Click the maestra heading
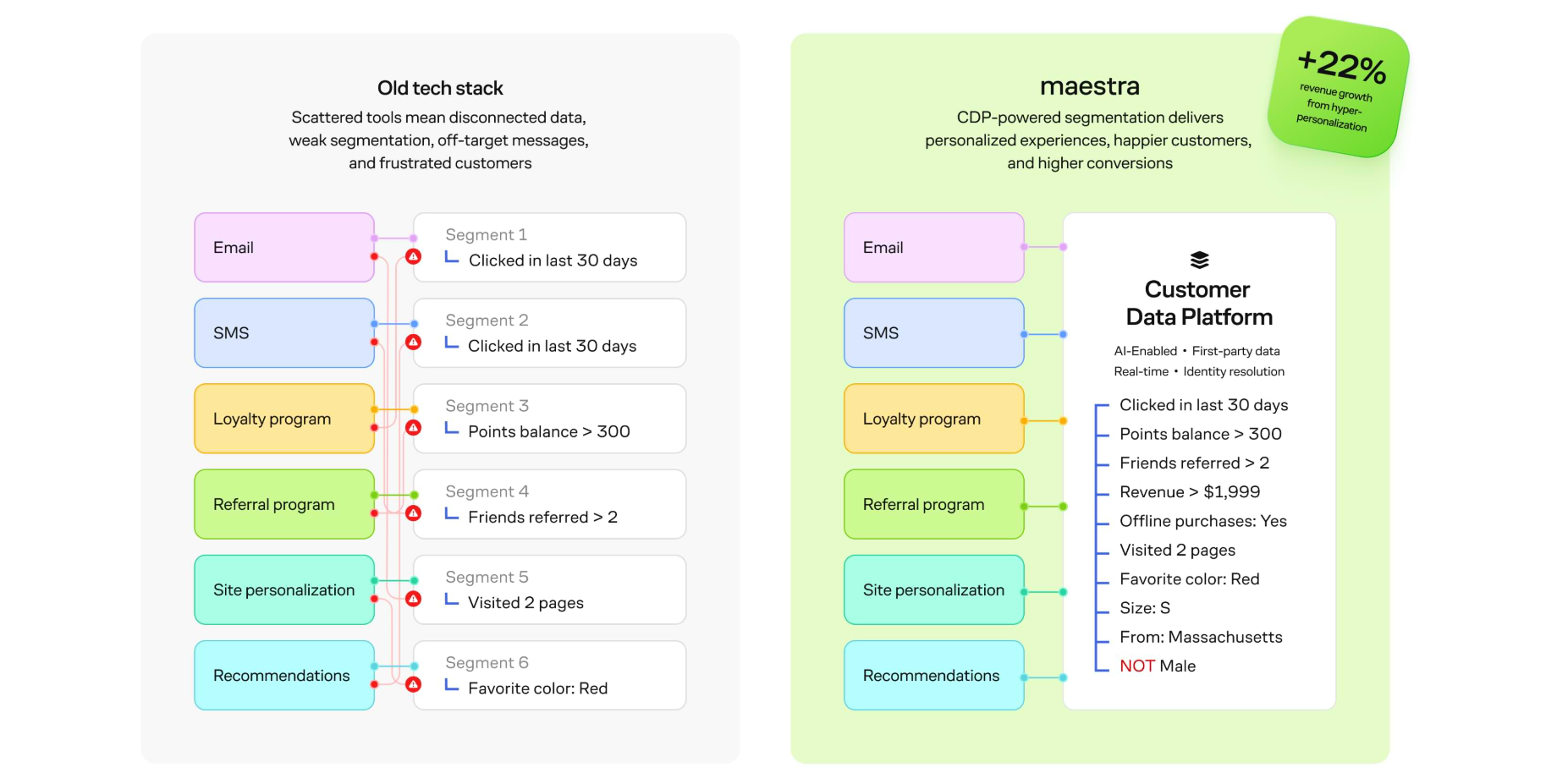 click(1090, 86)
